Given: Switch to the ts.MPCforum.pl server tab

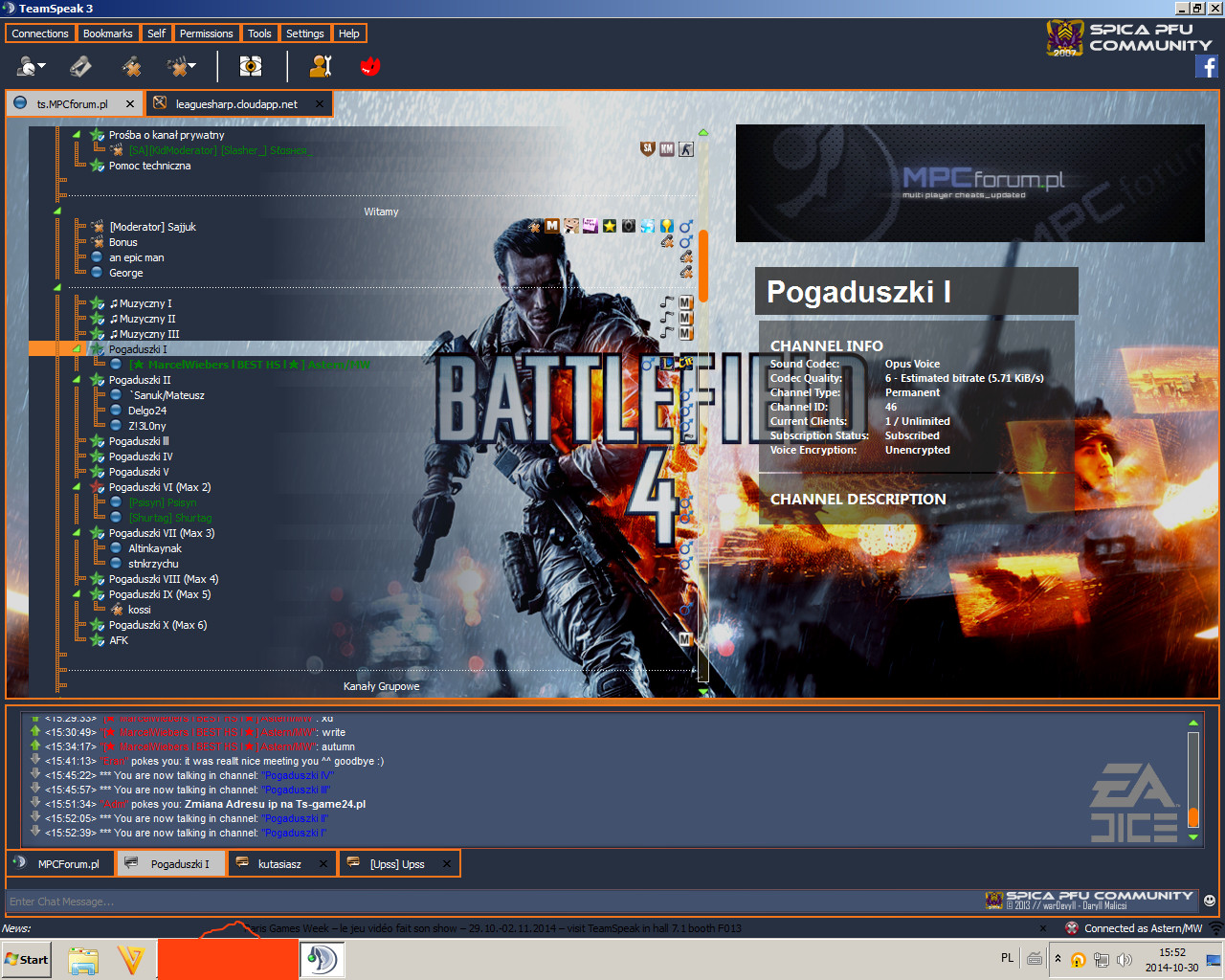Looking at the screenshot, I should (75, 104).
